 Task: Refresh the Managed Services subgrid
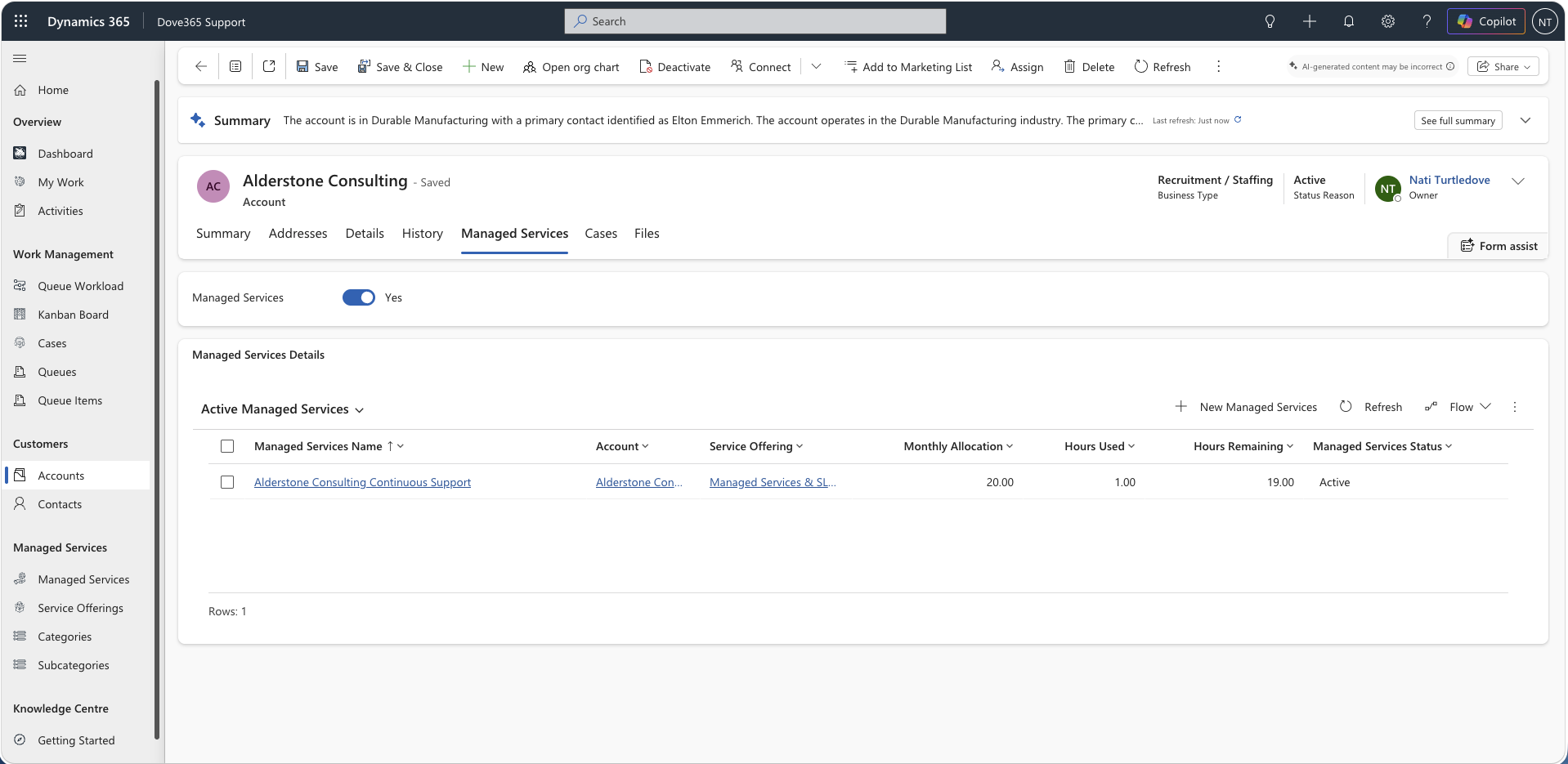[1371, 407]
